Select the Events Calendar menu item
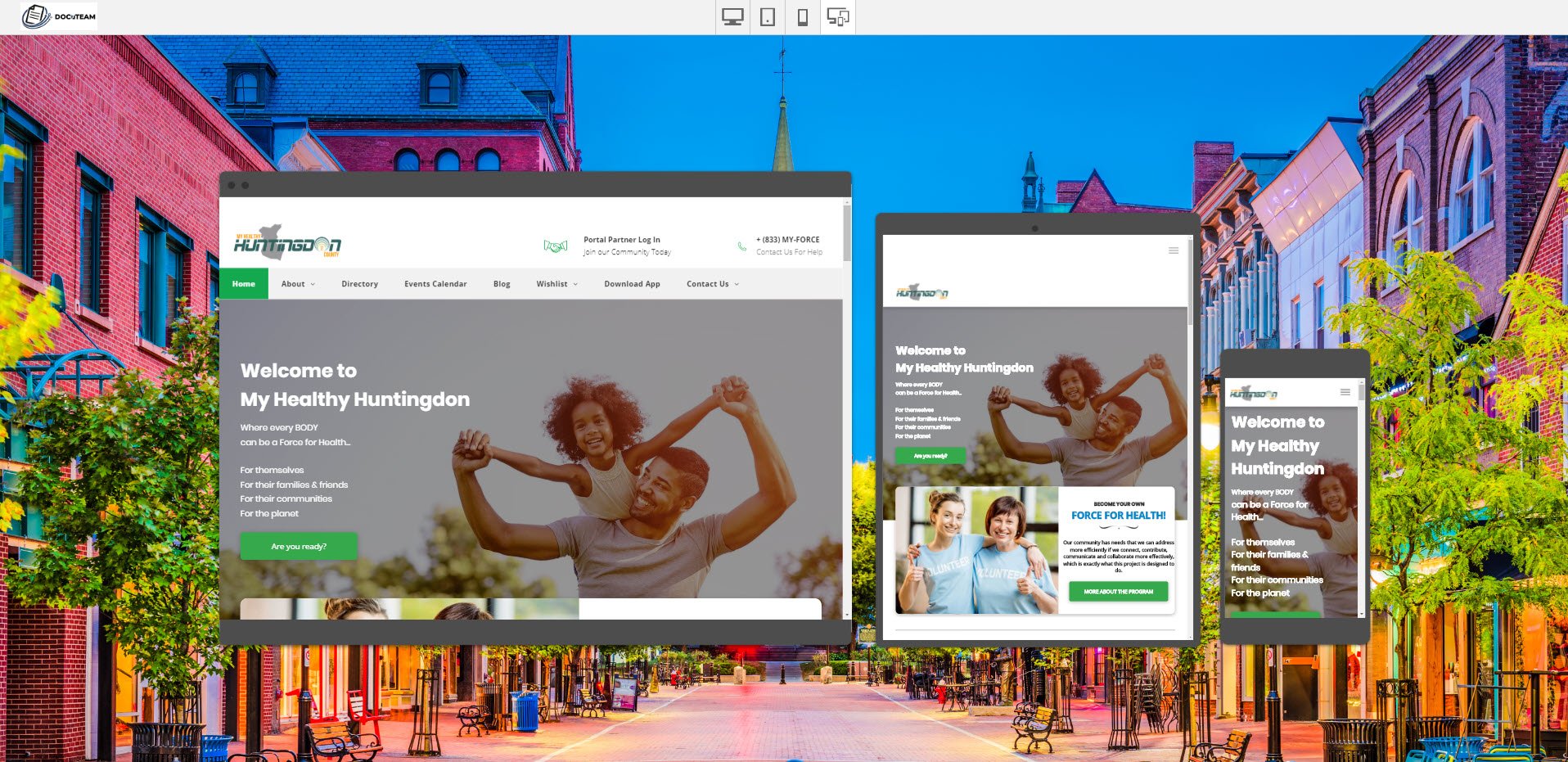 pos(435,284)
